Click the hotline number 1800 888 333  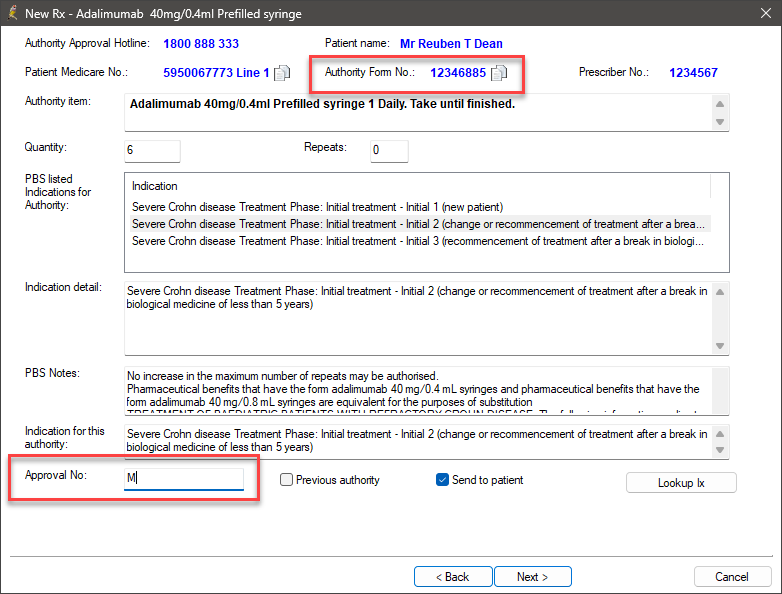tap(201, 44)
